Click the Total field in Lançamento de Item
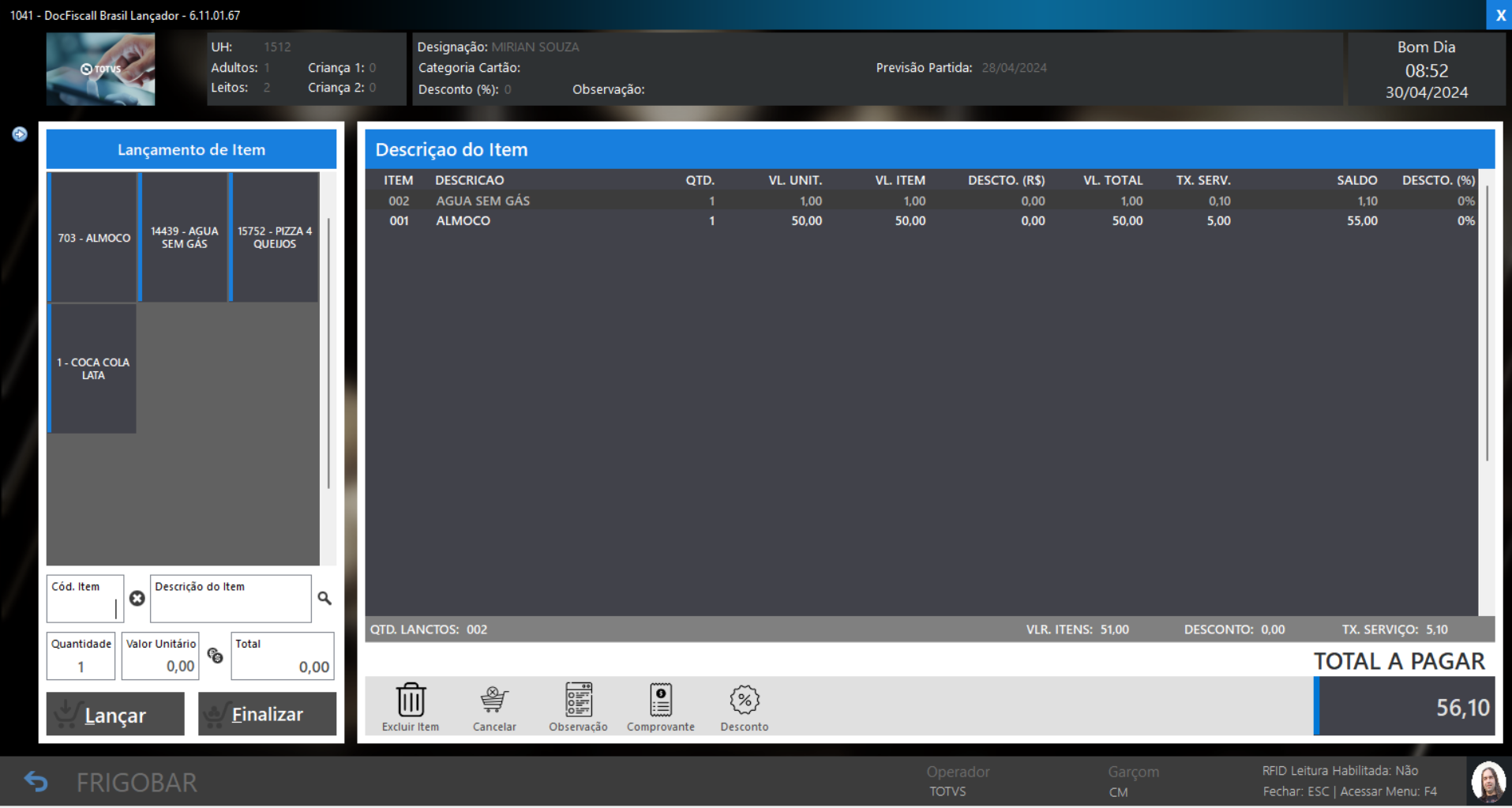Image resolution: width=1512 pixels, height=808 pixels. [x=283, y=656]
